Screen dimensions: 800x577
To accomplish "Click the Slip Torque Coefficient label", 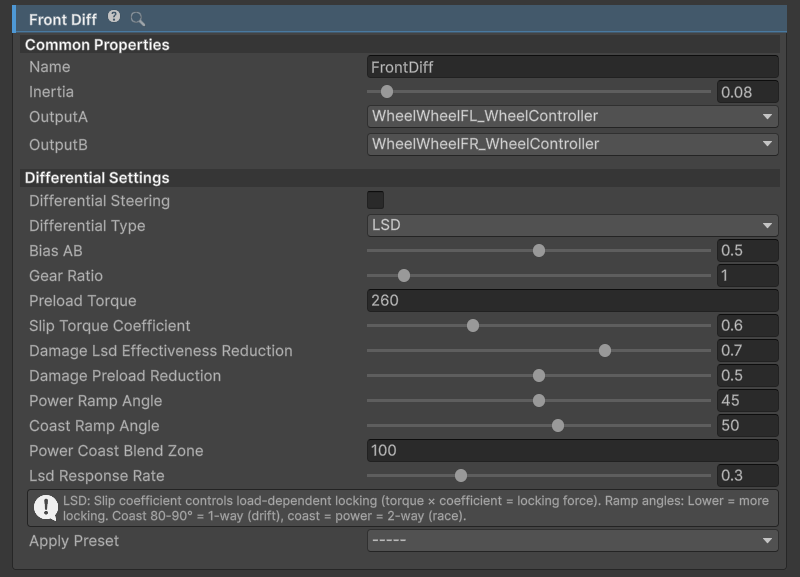I will [110, 326].
